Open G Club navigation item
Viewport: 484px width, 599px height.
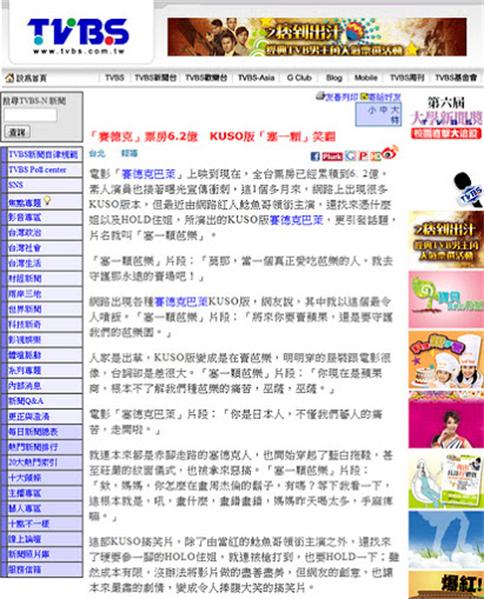point(299,78)
